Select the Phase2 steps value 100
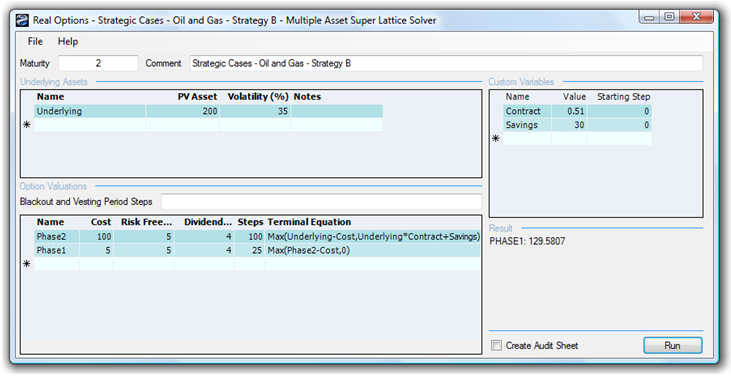The image size is (731, 378). pos(249,236)
